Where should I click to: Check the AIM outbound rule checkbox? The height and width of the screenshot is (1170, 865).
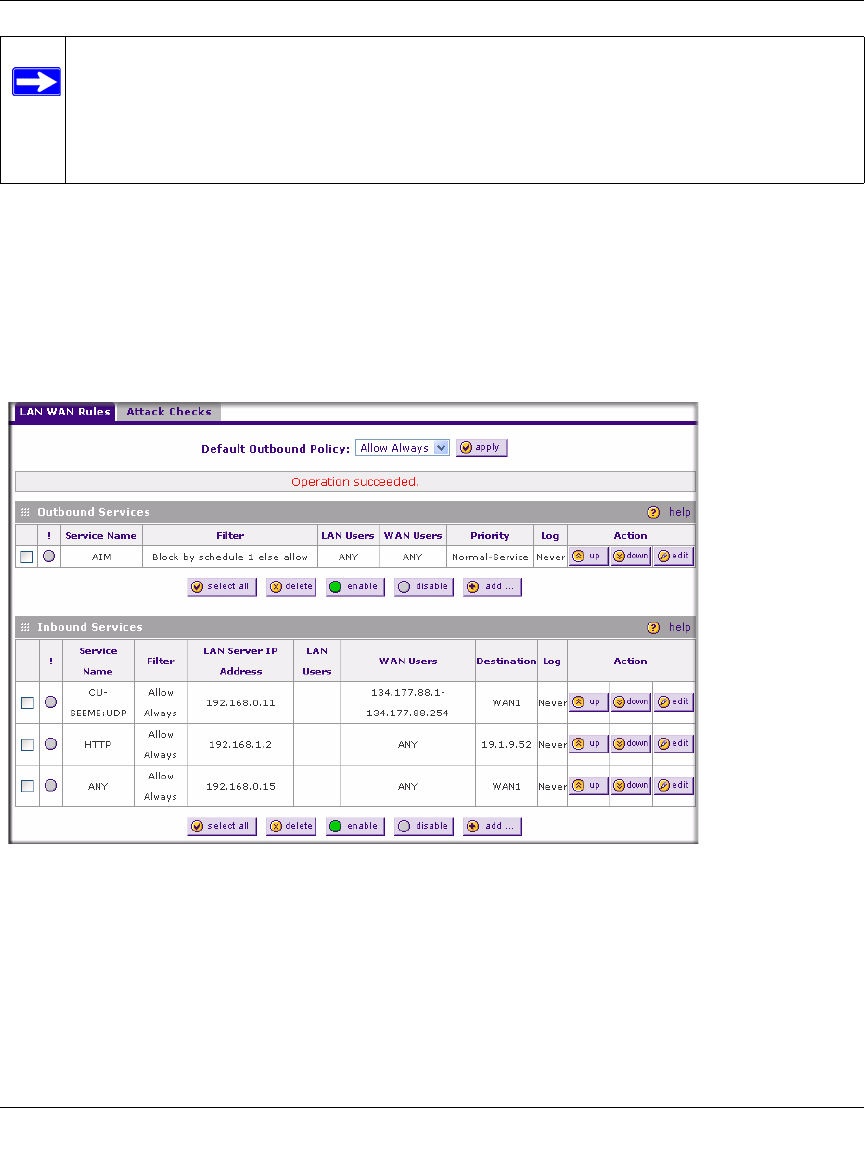coord(27,557)
